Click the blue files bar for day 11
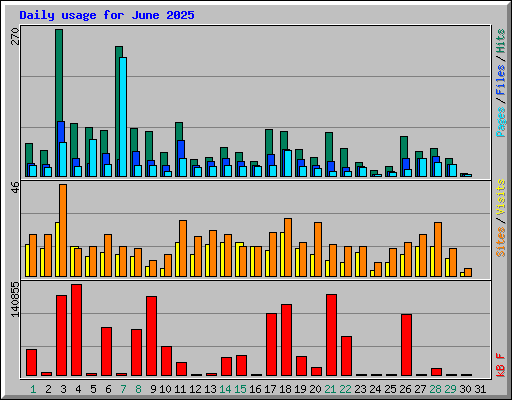The width and height of the screenshot is (512, 400). tap(181, 149)
